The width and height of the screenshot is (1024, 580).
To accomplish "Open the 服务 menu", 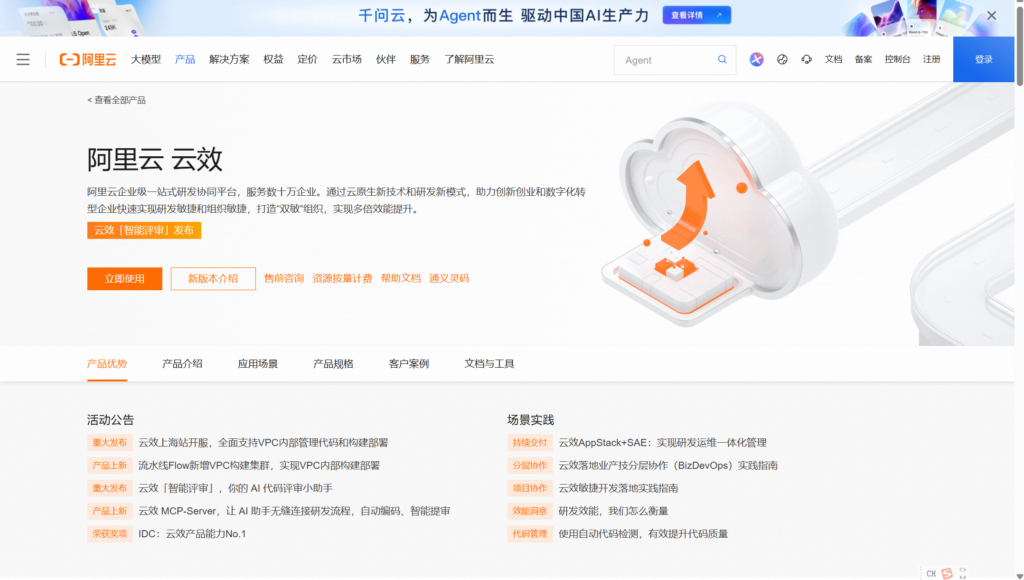I will pyautogui.click(x=420, y=59).
